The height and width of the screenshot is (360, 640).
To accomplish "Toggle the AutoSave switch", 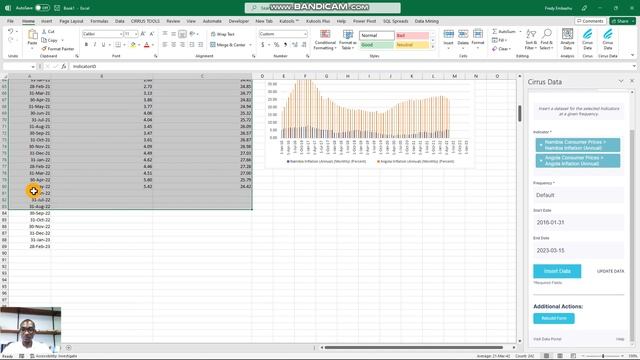I will click(42, 8).
